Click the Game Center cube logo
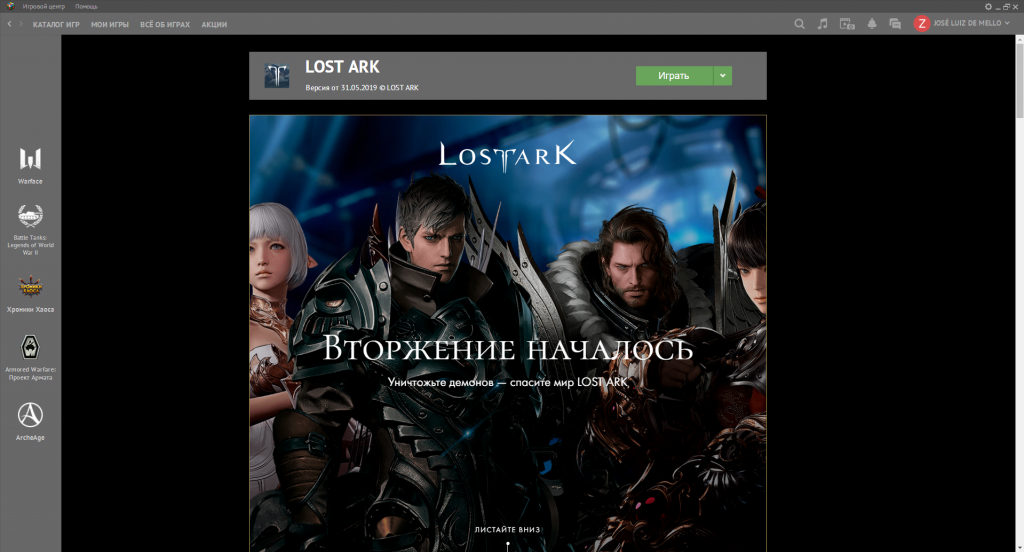This screenshot has height=552, width=1024. pyautogui.click(x=10, y=6)
